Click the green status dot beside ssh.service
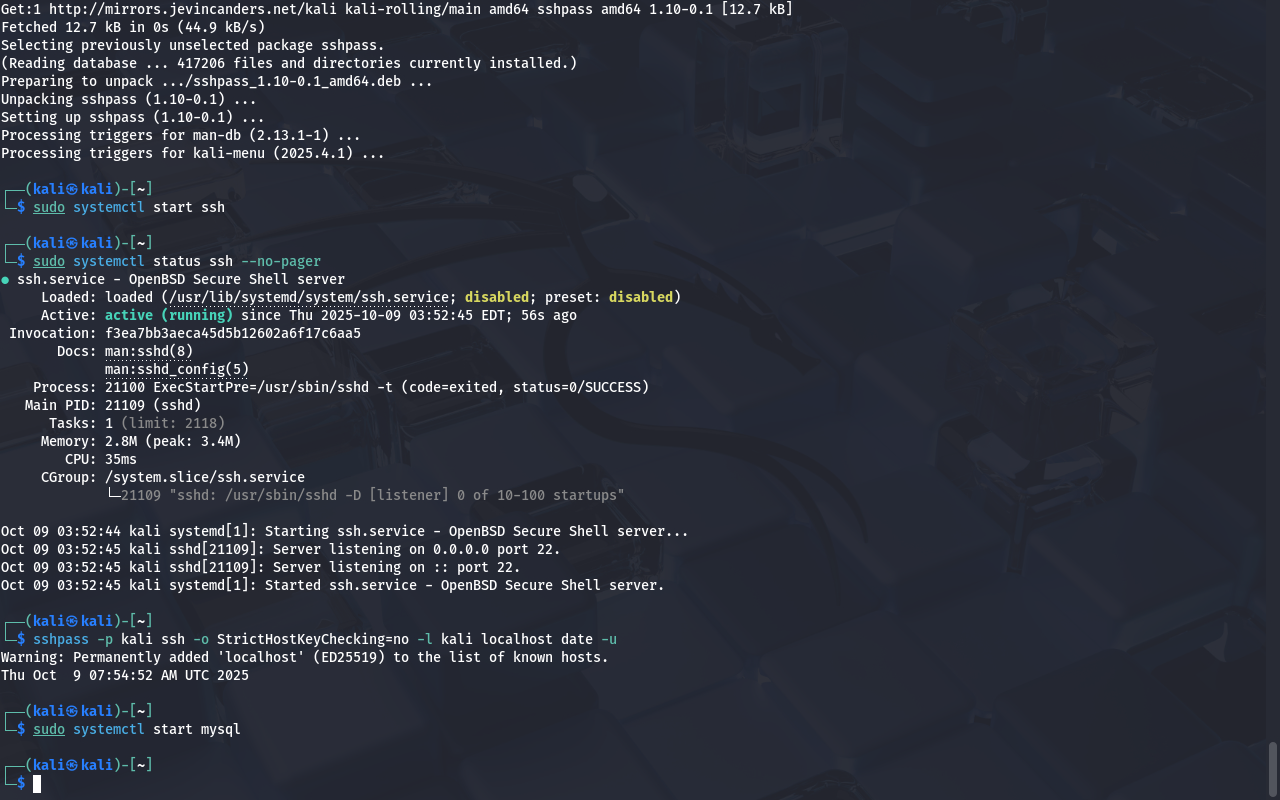Screen dimensions: 1280x800 point(5,280)
